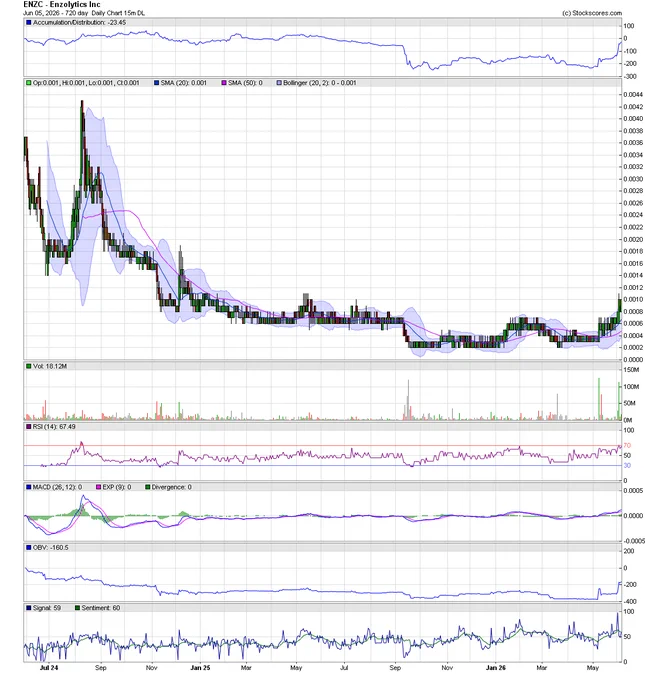Click the green Sentiment legend swatch
645x680 pixels.
78,608
